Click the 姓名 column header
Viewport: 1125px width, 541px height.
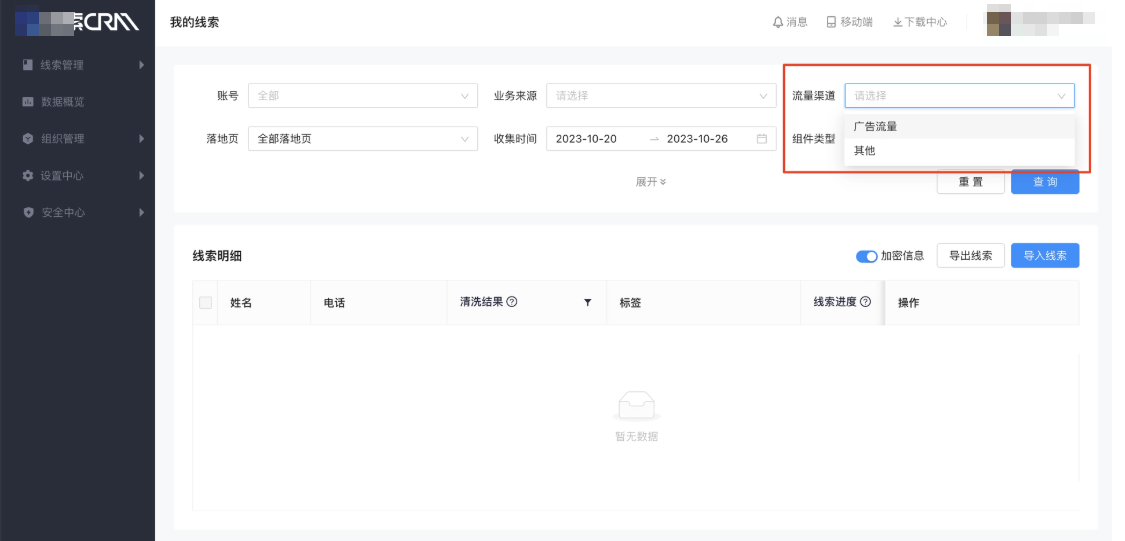pyautogui.click(x=241, y=303)
